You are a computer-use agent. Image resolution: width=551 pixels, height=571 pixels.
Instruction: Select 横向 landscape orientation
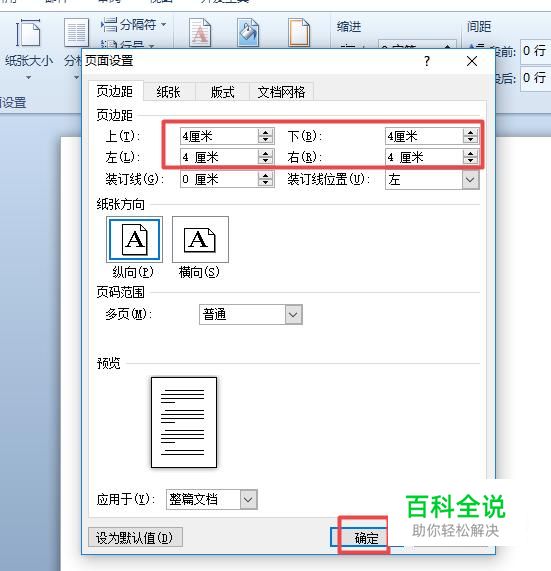pyautogui.click(x=200, y=239)
